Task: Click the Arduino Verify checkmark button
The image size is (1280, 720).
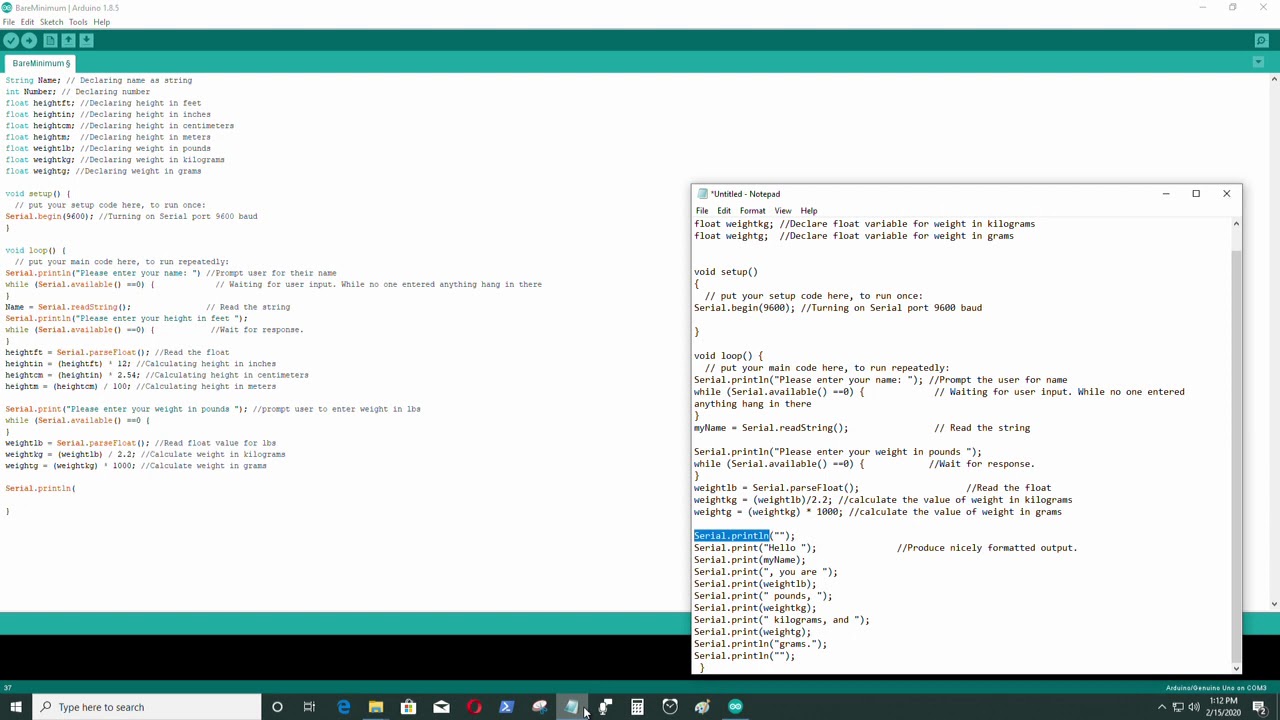Action: click(x=11, y=40)
